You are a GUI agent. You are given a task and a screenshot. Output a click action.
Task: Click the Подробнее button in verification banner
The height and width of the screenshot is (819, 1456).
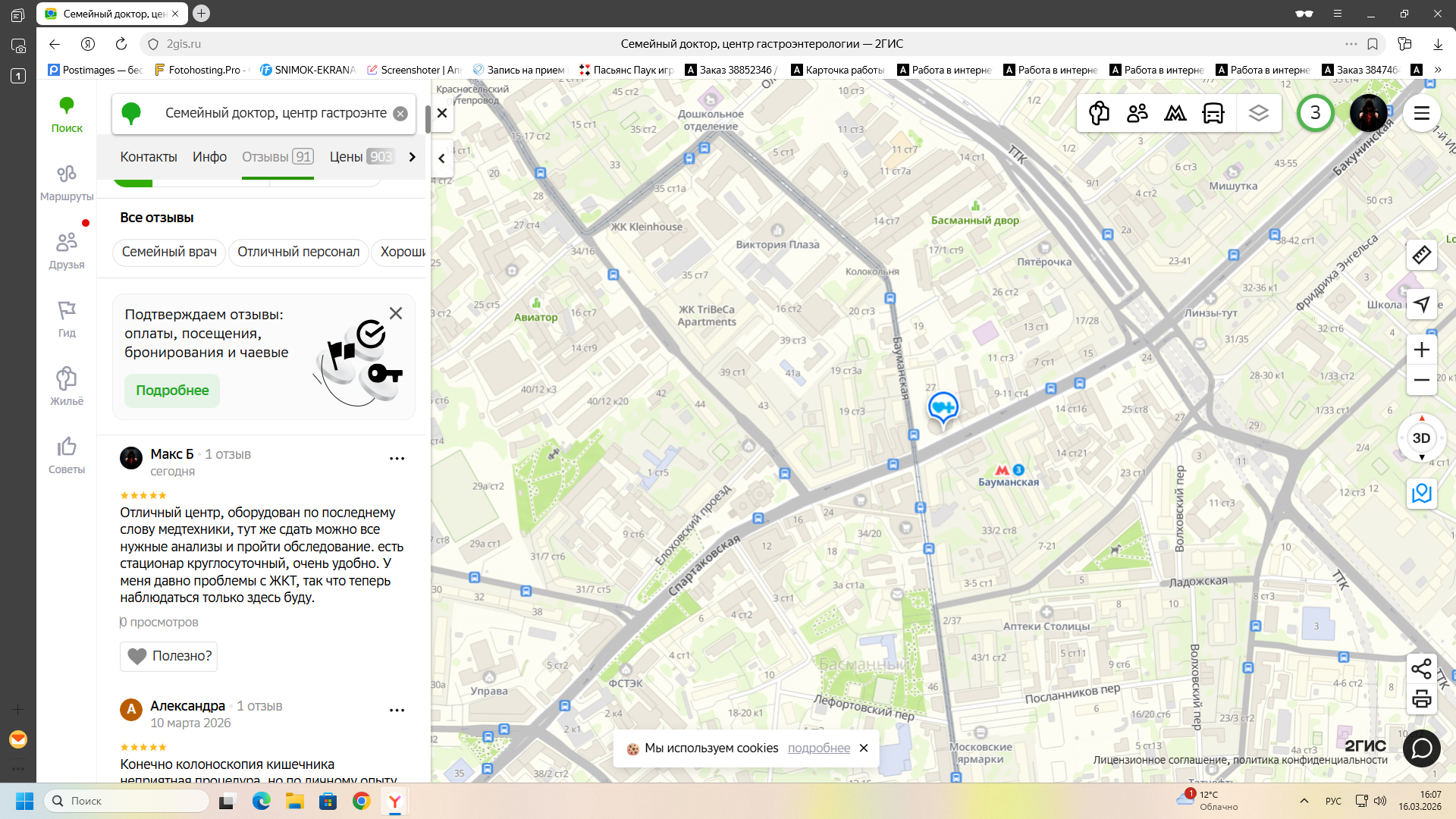[x=172, y=391]
